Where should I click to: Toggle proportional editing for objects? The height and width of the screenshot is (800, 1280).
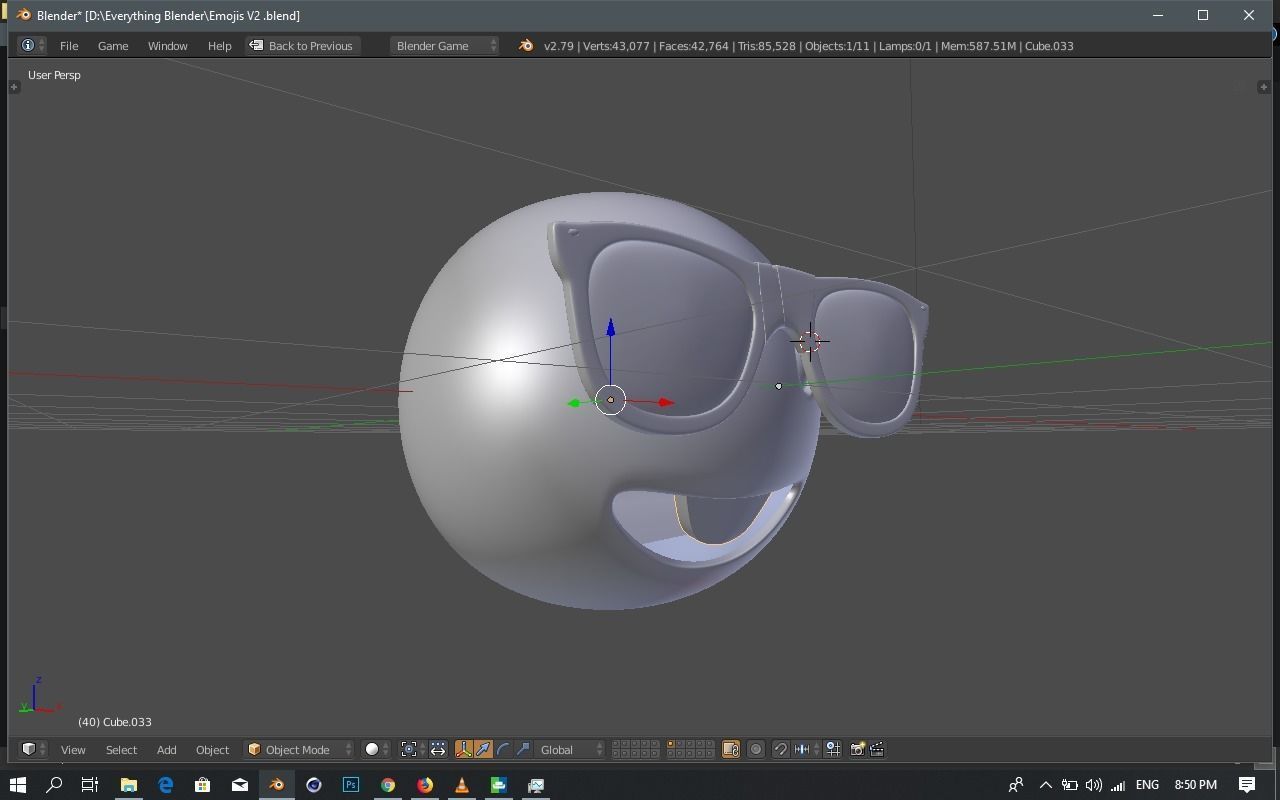[x=756, y=749]
